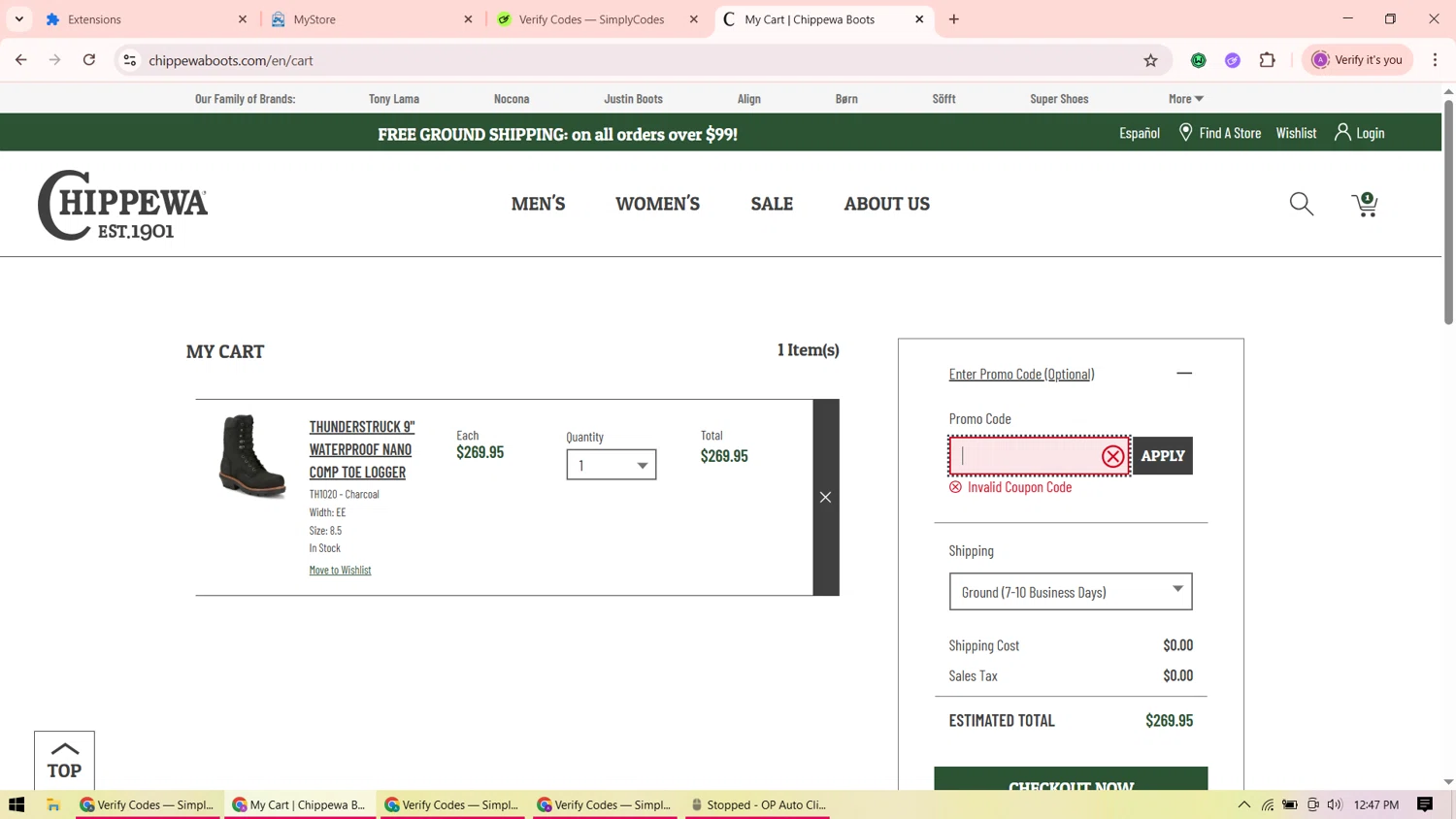View site information icon in the address bar

click(x=129, y=60)
